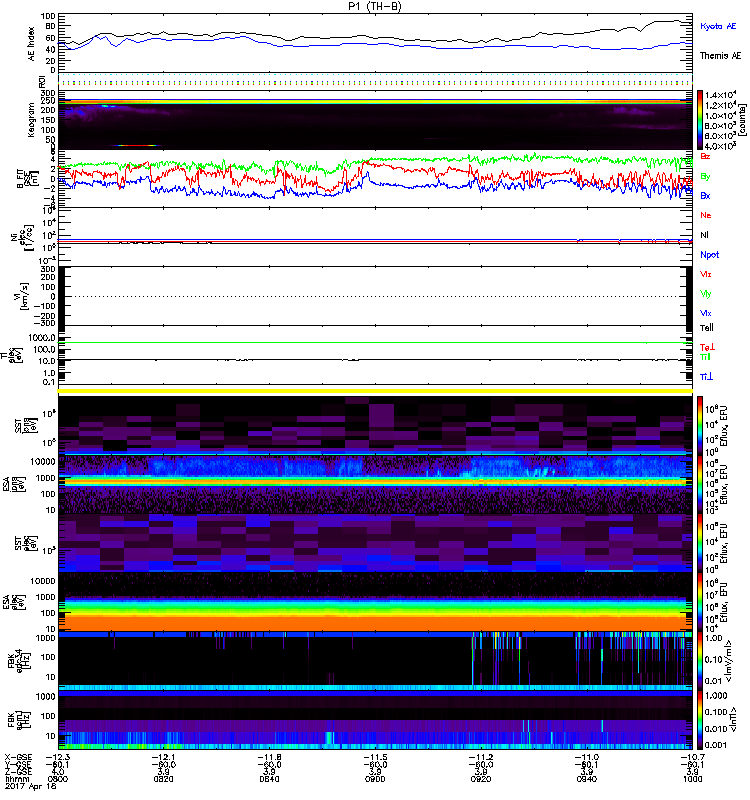Pick the Keogram counts color bar
This screenshot has height=800, width=750.
[x=700, y=120]
